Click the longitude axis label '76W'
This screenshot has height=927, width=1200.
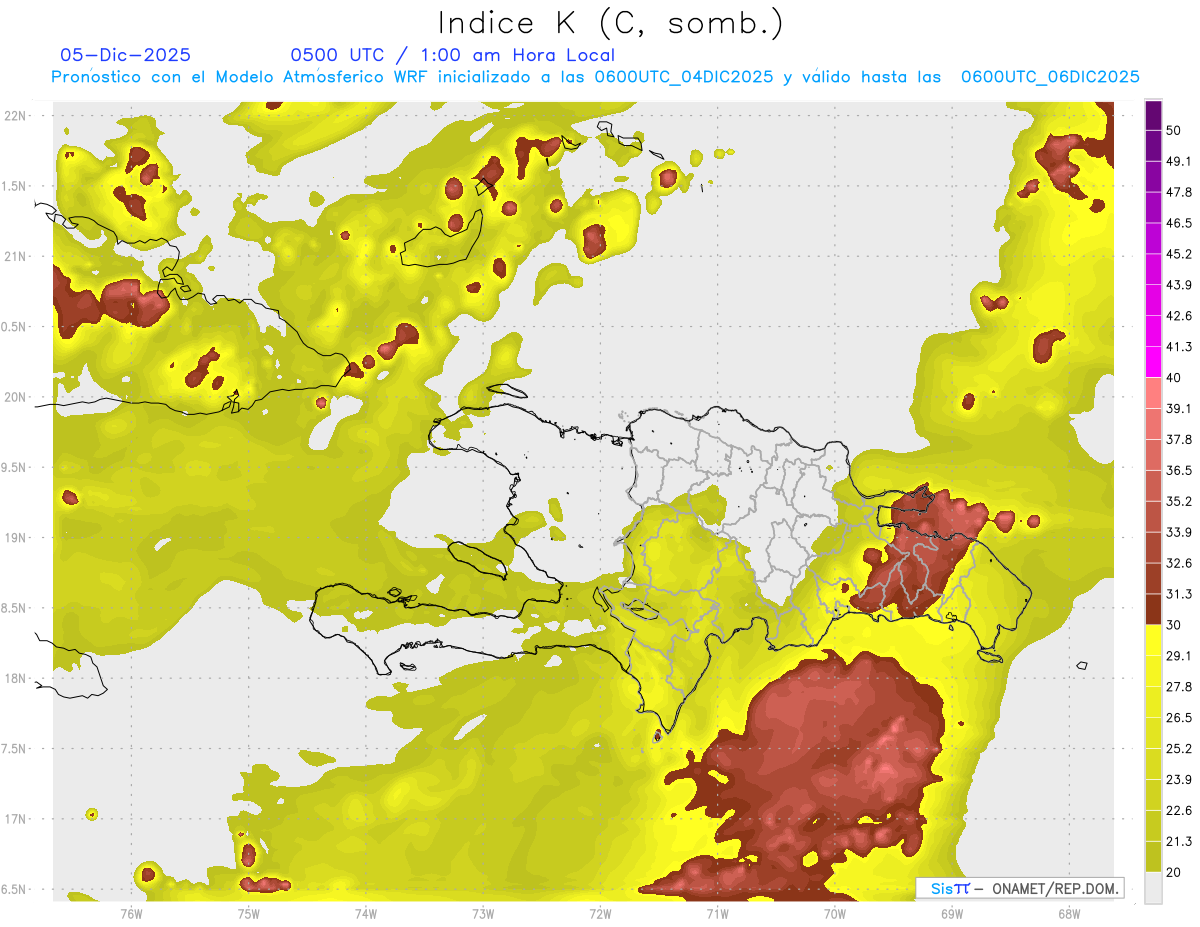pyautogui.click(x=131, y=913)
